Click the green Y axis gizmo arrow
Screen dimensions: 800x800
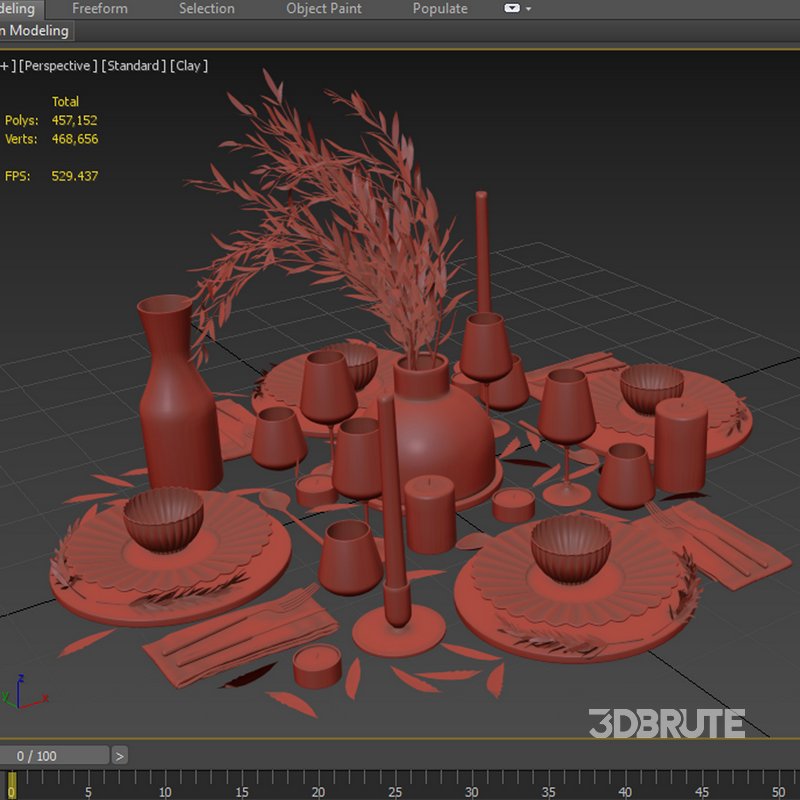point(6,695)
